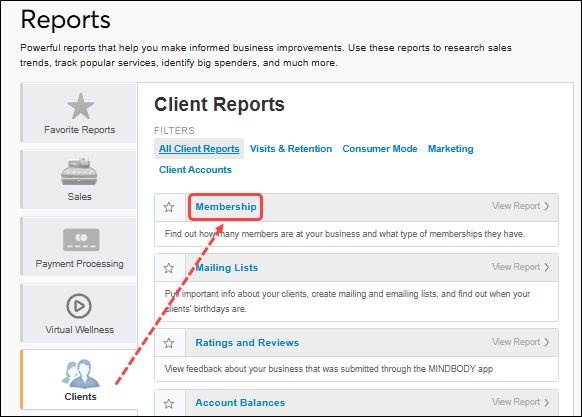
Task: Click the Virtual Wellness play icon
Action: pyautogui.click(x=79, y=306)
